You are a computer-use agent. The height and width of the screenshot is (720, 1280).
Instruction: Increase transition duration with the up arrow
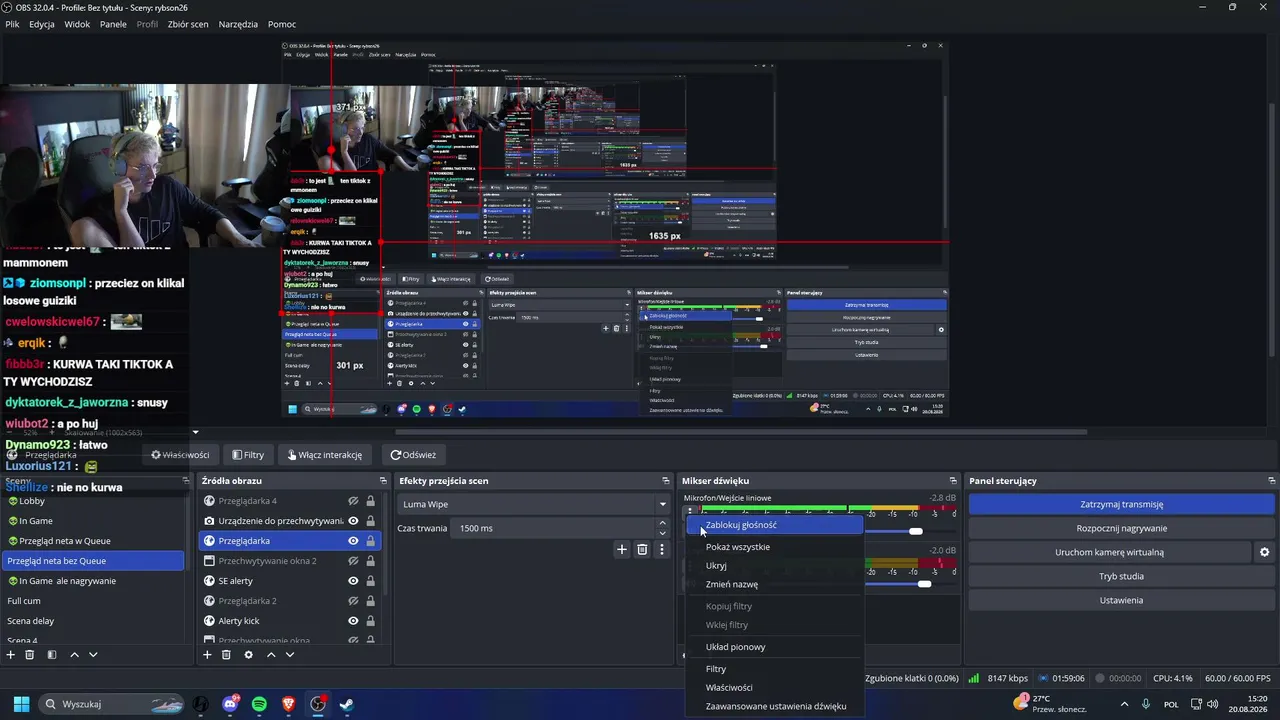tap(662, 523)
